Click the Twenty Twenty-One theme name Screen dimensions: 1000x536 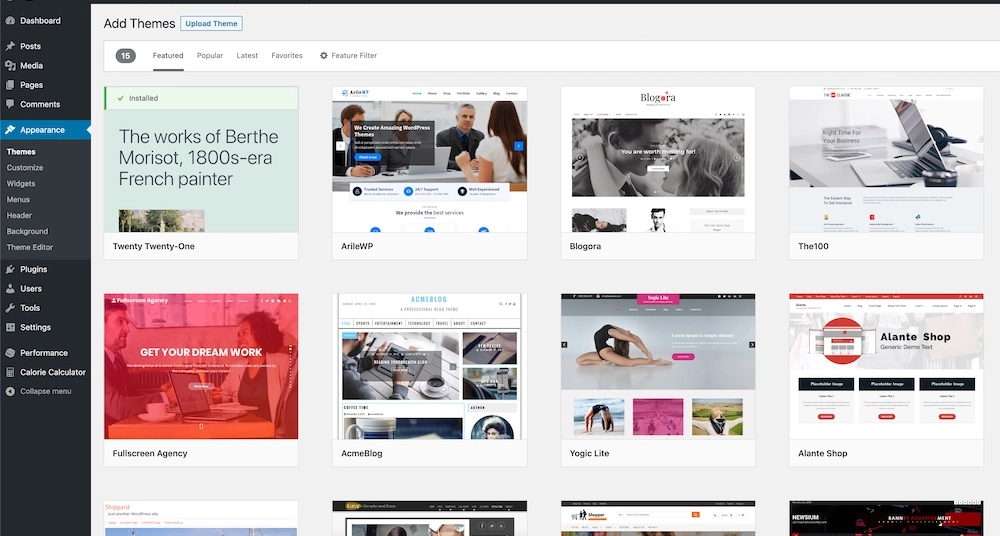point(154,246)
